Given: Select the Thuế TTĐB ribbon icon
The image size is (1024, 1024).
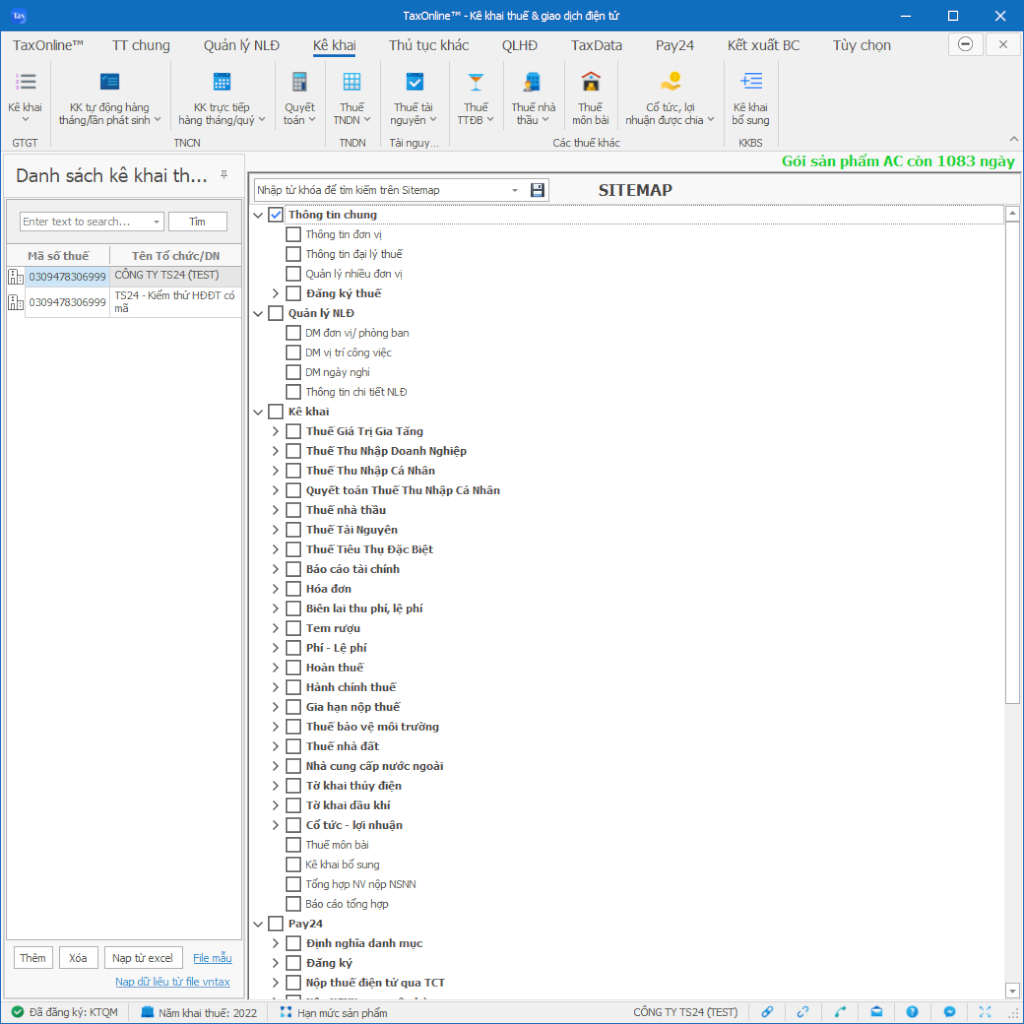Looking at the screenshot, I should coord(475,83).
